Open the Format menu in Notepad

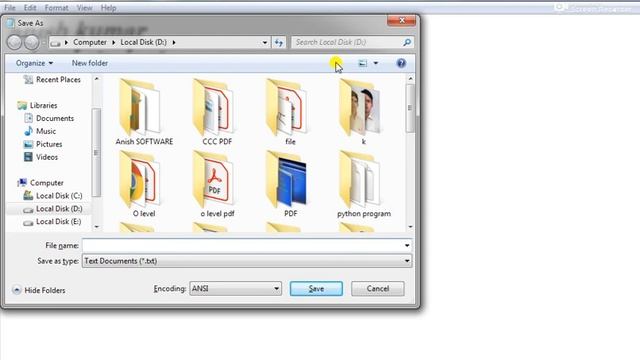point(56,8)
